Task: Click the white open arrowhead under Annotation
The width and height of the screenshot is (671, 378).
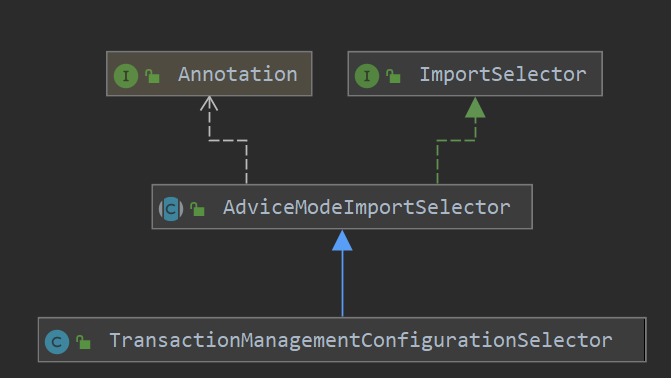Action: [209, 104]
